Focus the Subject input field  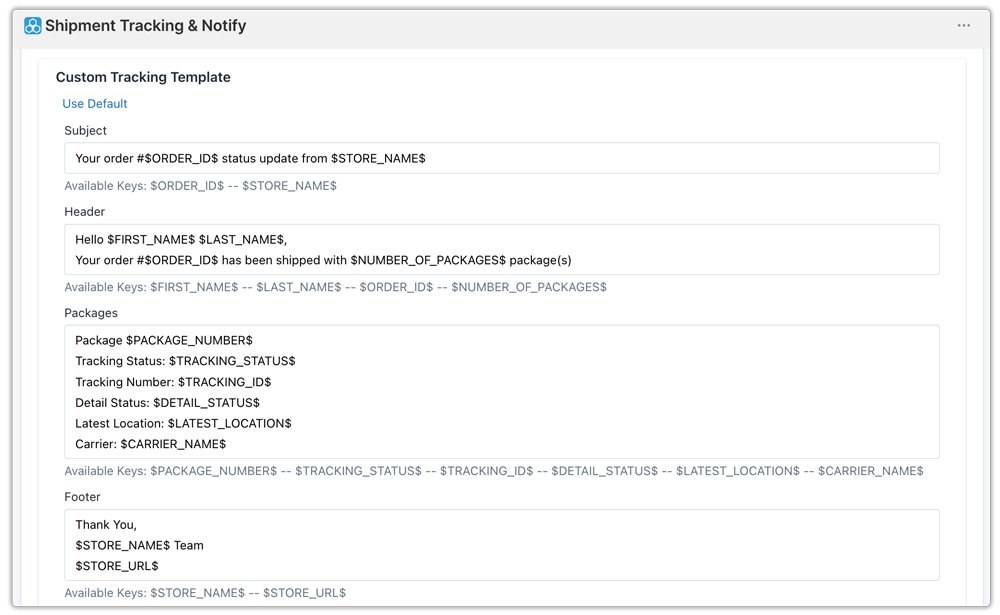pyautogui.click(x=500, y=158)
